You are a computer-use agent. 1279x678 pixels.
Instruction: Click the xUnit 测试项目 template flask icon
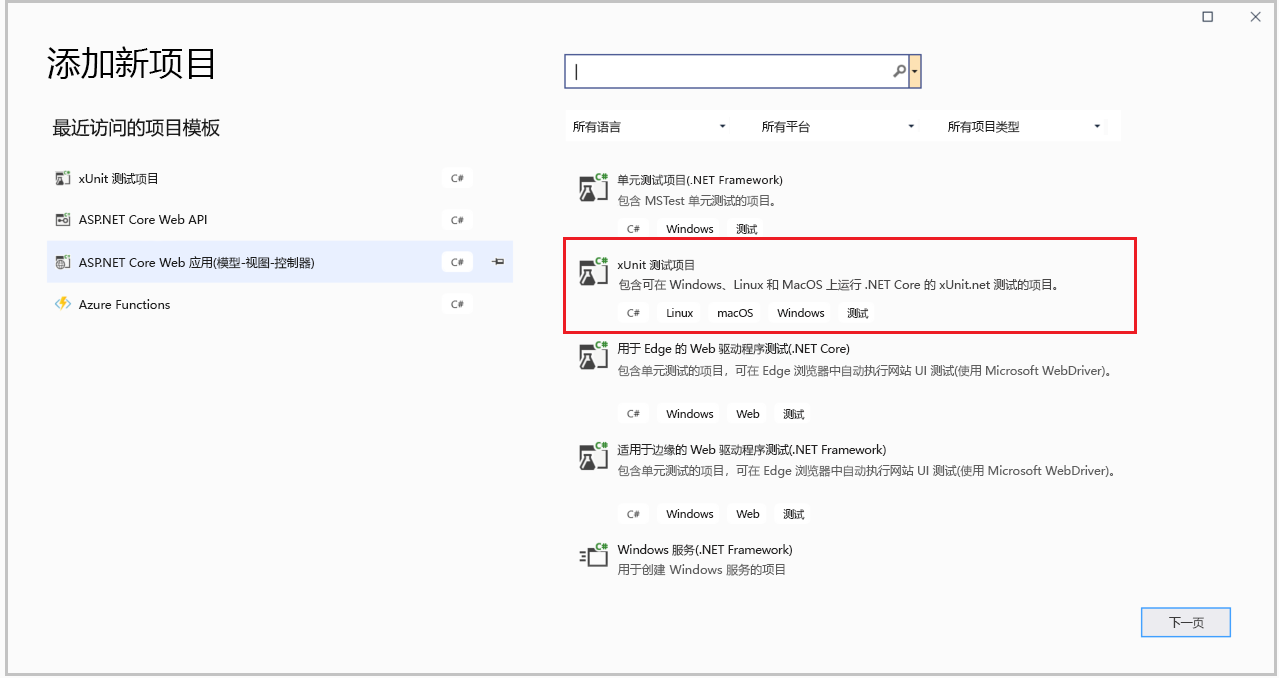click(594, 273)
